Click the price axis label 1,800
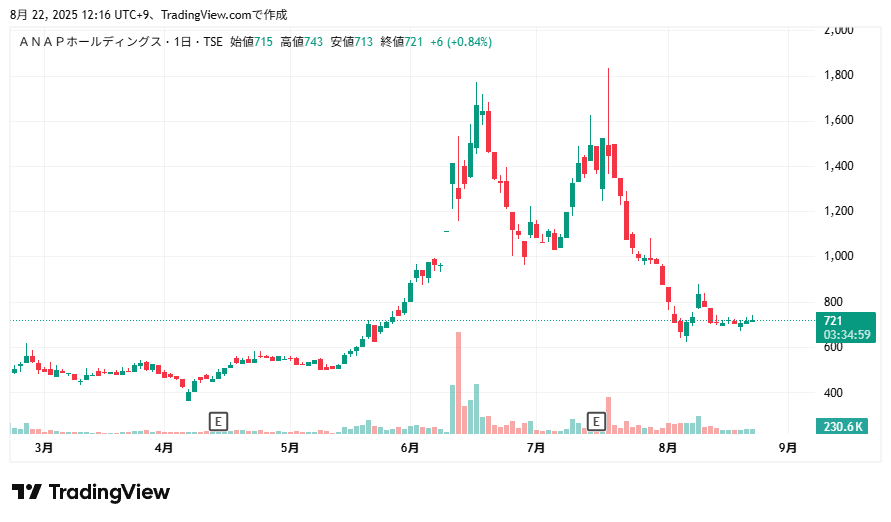Screen dimensions: 891x522 [x=839, y=75]
